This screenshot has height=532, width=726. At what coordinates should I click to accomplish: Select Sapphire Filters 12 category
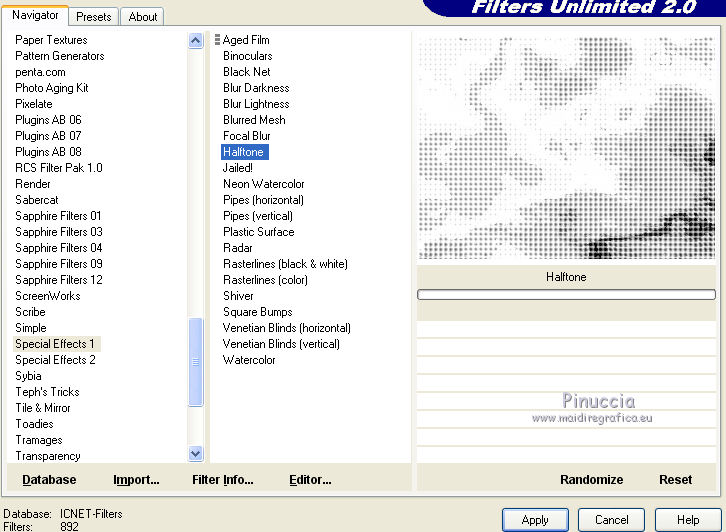coord(59,280)
